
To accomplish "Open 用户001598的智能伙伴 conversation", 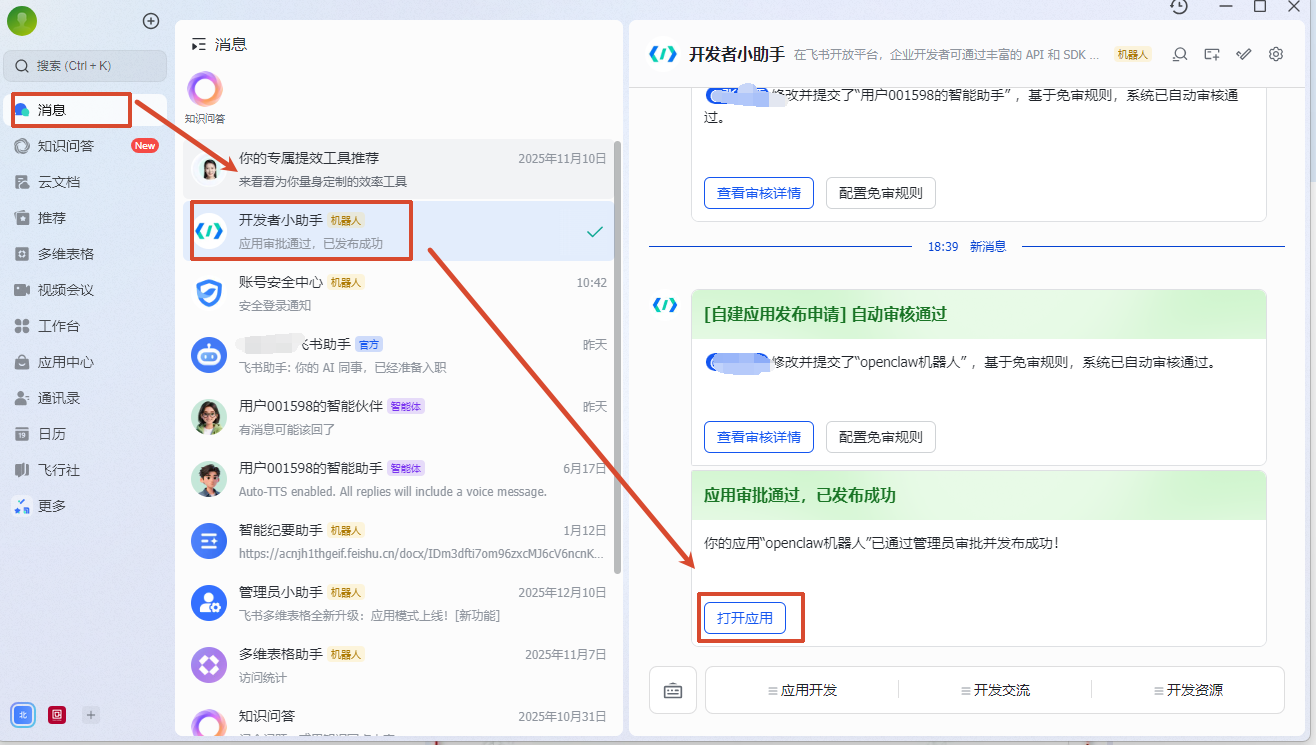I will pyautogui.click(x=397, y=417).
